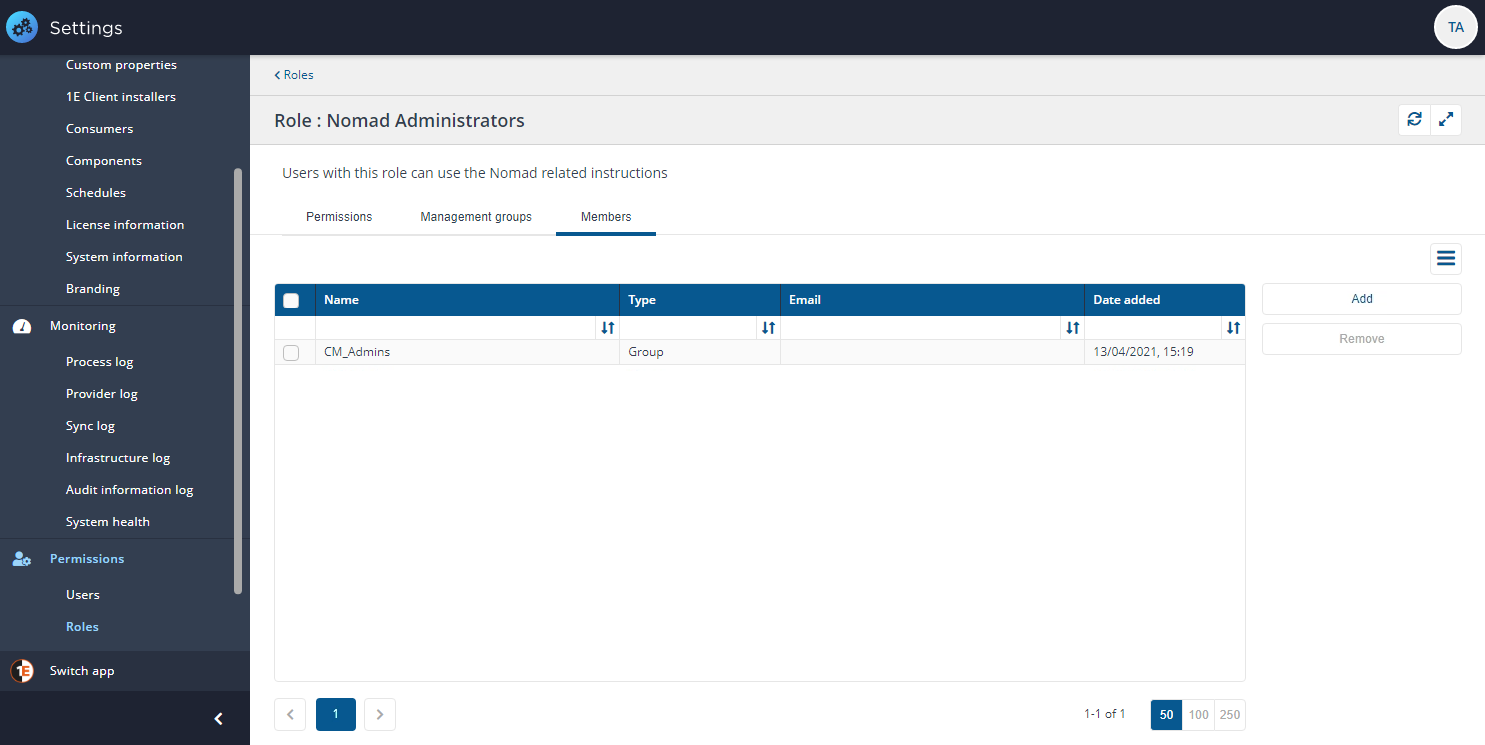Open Schedules in sidebar
This screenshot has height=745, width=1485.
(96, 193)
